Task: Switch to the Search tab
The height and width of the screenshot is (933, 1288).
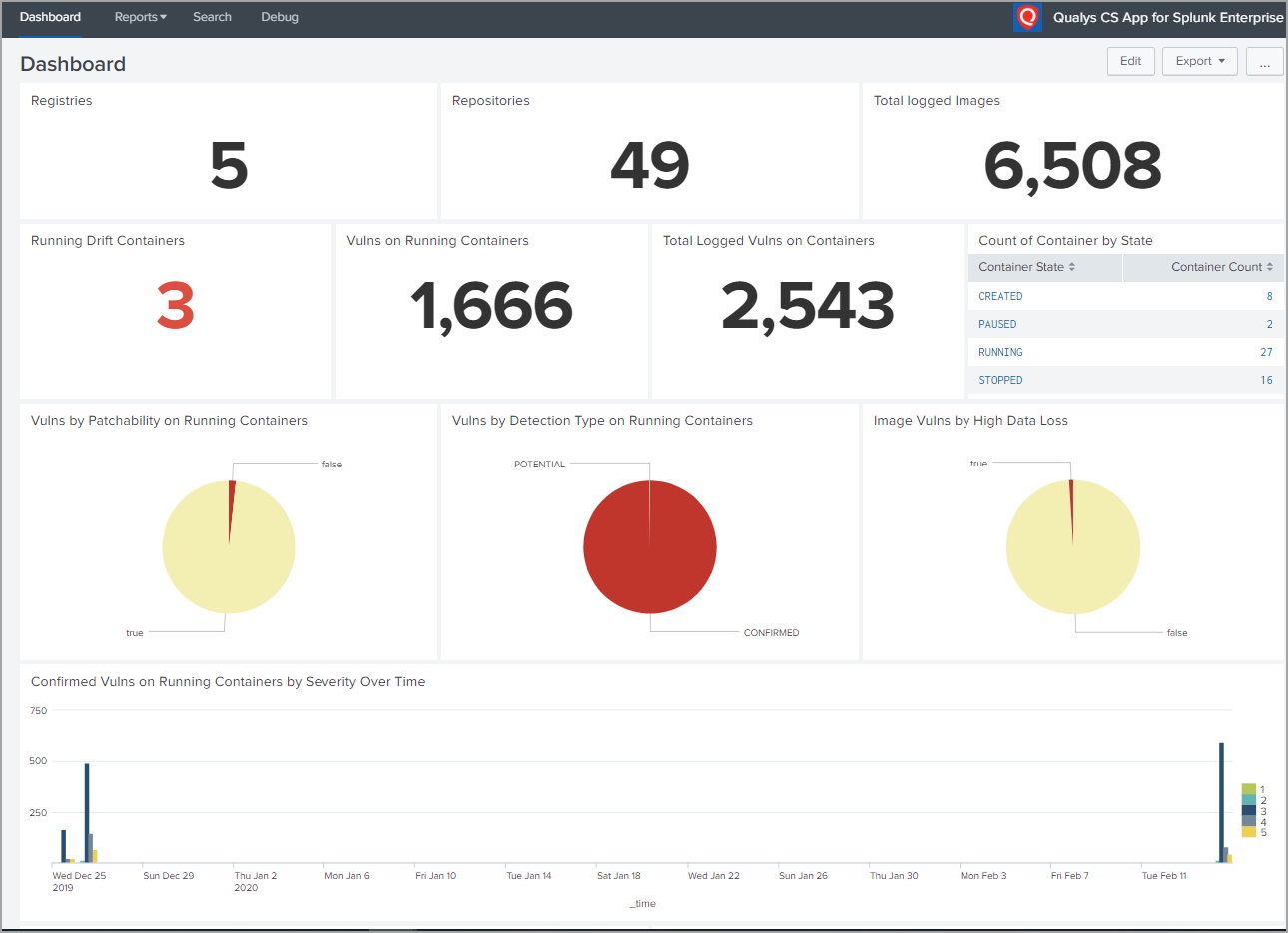Action: coord(212,17)
